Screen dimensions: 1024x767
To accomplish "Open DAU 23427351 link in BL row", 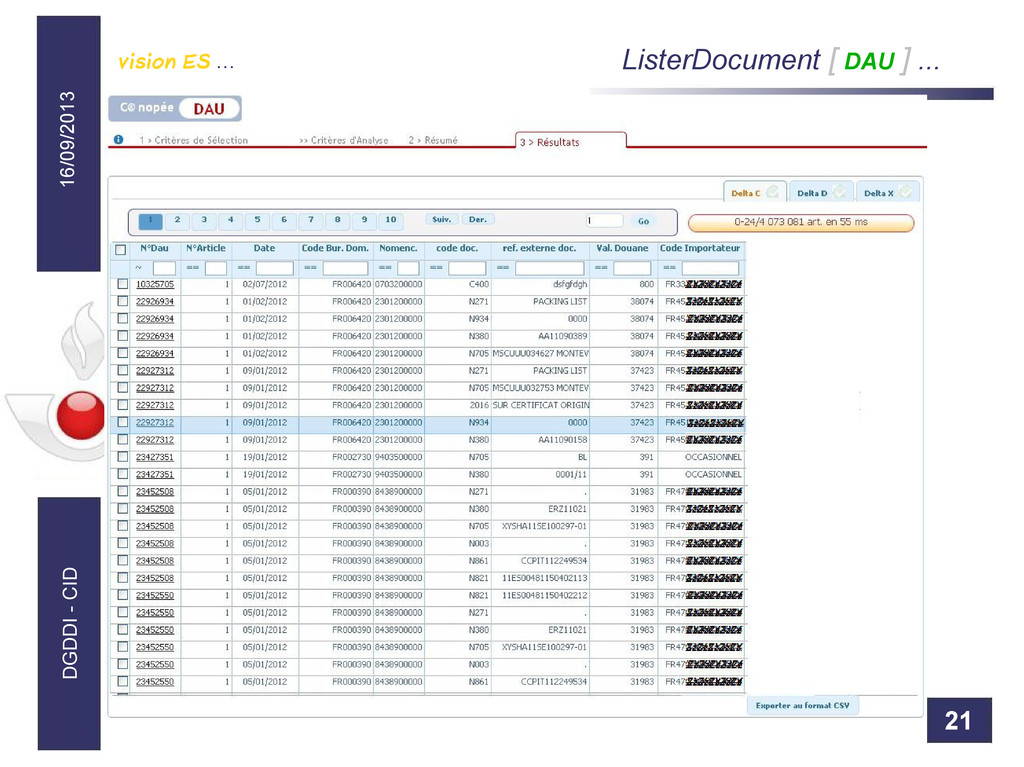I will click(x=155, y=457).
